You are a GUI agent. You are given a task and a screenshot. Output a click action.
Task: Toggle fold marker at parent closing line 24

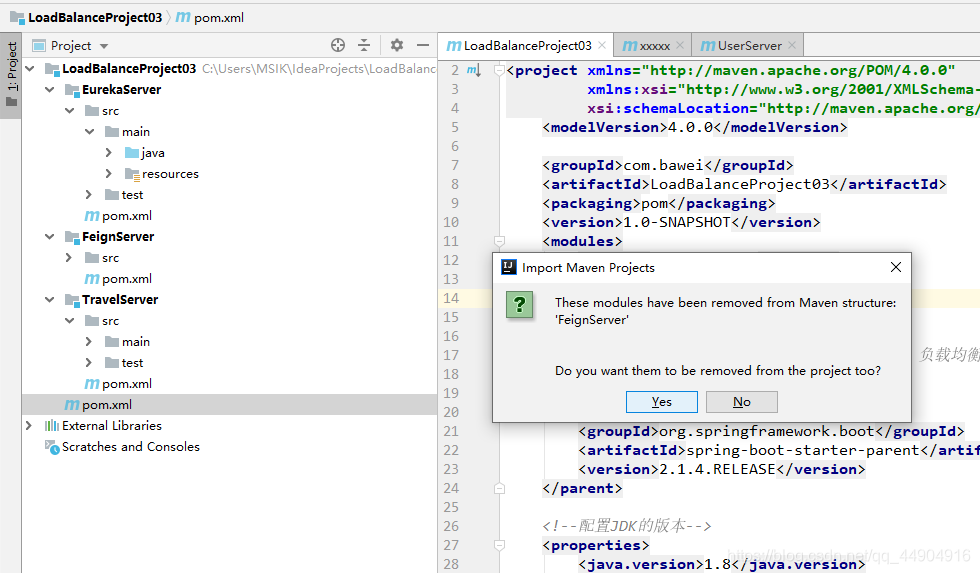pyautogui.click(x=499, y=488)
